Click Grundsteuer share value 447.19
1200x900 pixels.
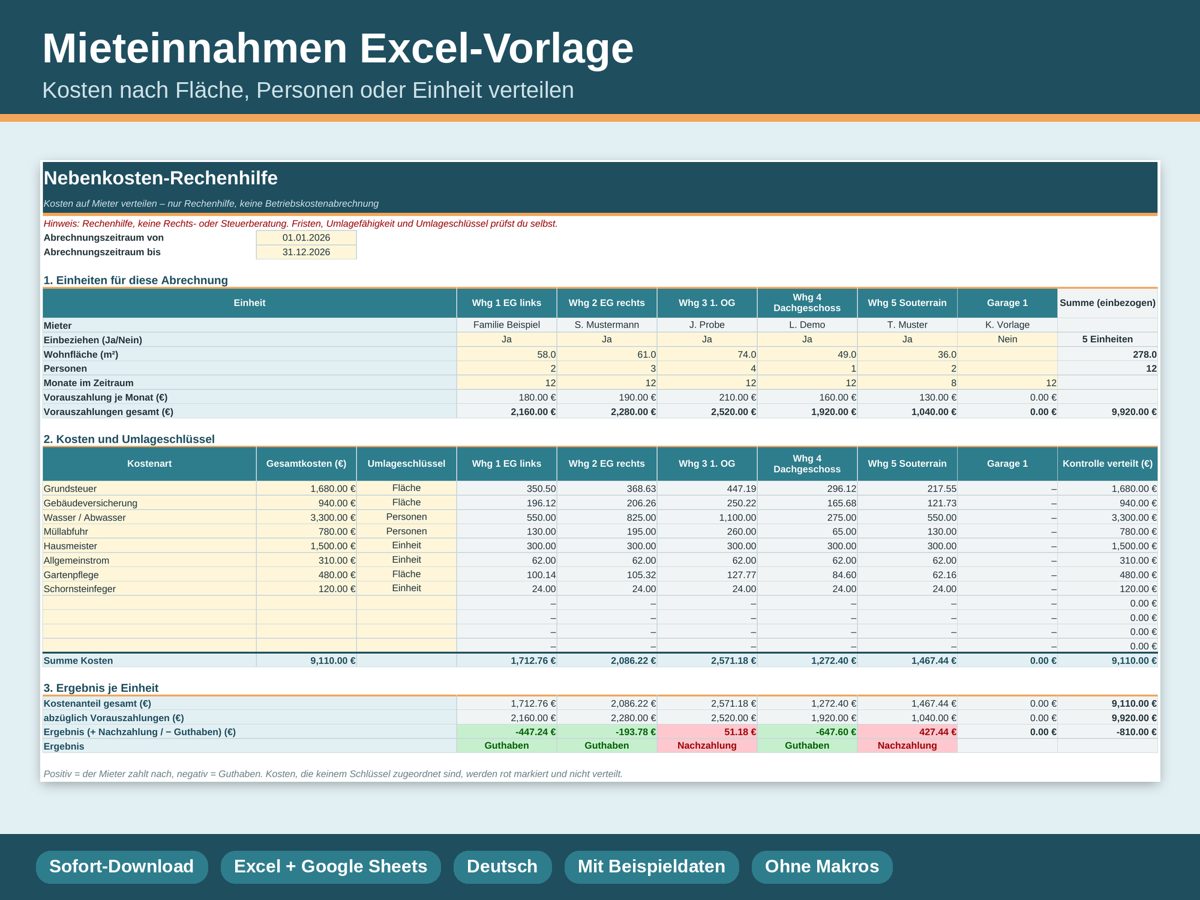pos(707,488)
